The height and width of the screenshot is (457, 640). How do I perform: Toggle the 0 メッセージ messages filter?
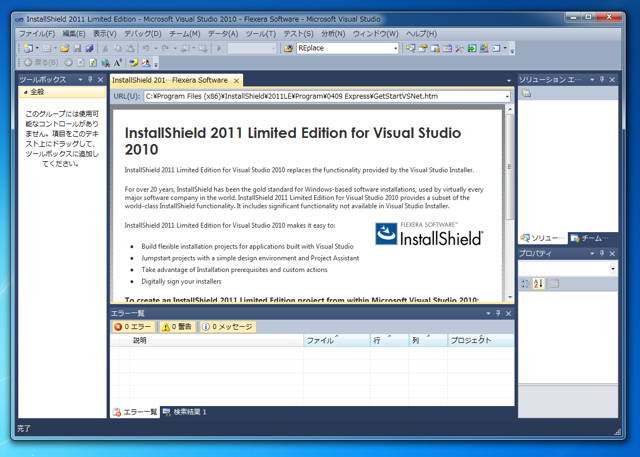(x=227, y=326)
